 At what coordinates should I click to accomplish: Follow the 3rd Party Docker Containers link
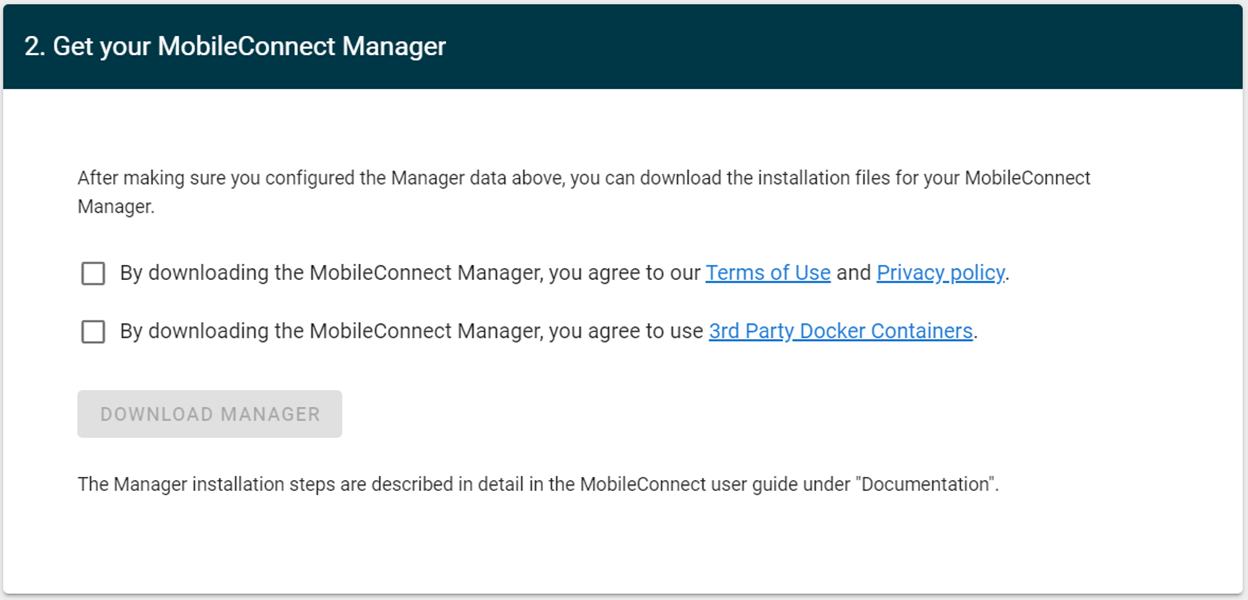(840, 331)
